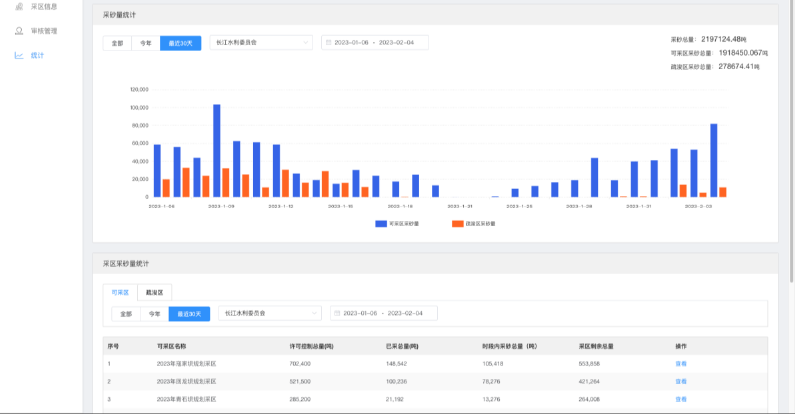This screenshot has height=414, width=795.
Task: Select 全部 filter in 采砂量统计 panel
Action: point(117,43)
